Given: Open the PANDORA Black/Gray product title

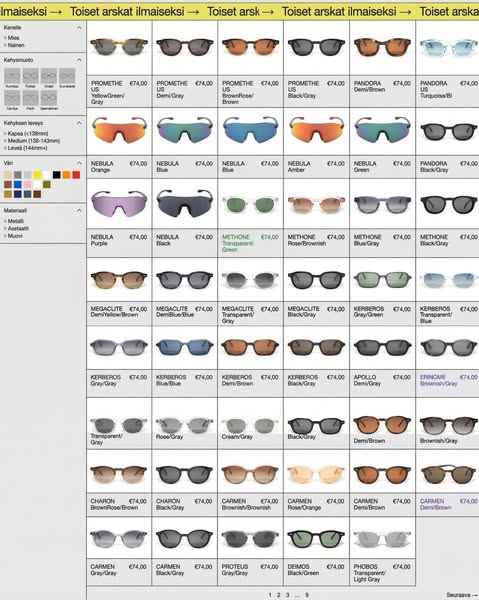Looking at the screenshot, I should point(434,166).
